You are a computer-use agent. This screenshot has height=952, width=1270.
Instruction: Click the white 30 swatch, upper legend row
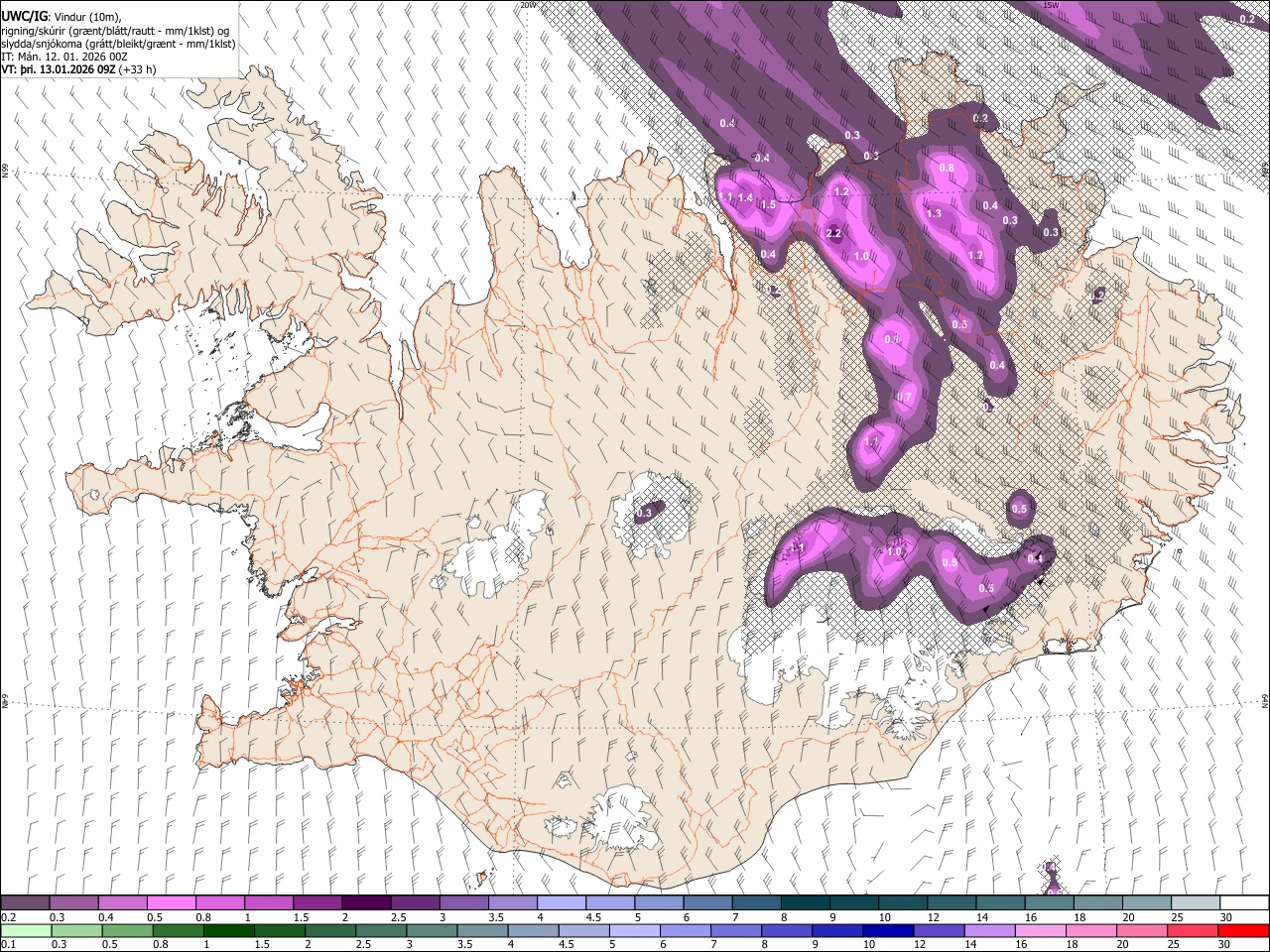(1244, 903)
